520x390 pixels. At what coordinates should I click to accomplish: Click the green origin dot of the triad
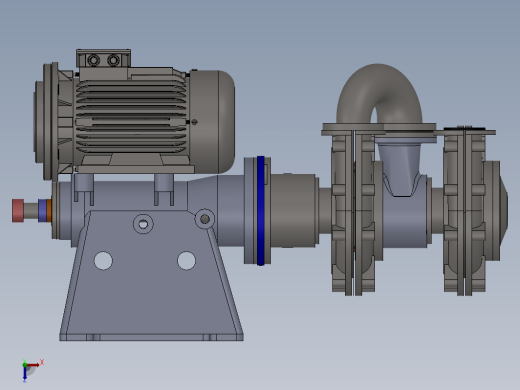[x=25, y=365]
